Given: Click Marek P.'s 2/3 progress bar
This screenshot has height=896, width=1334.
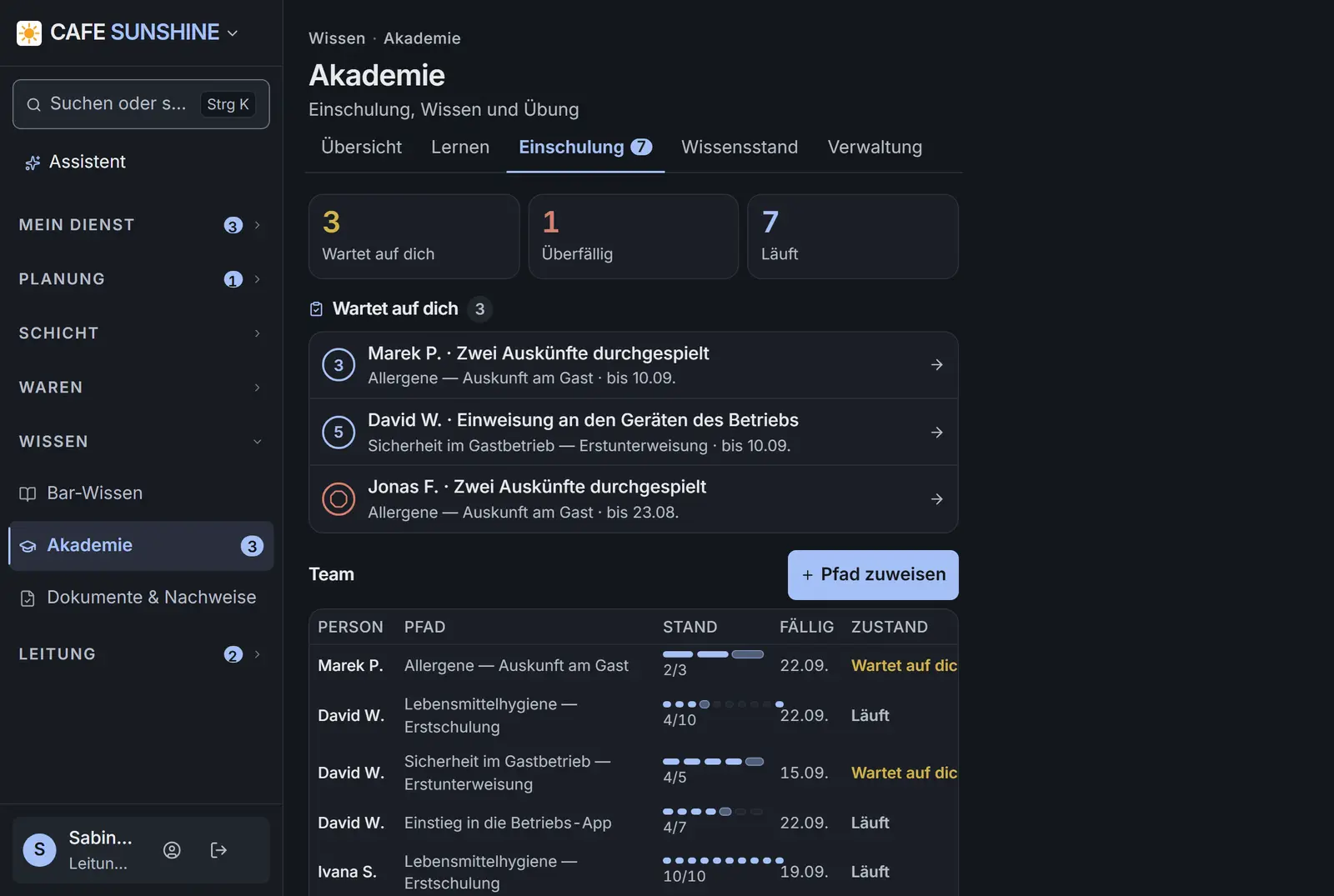Looking at the screenshot, I should (713, 654).
